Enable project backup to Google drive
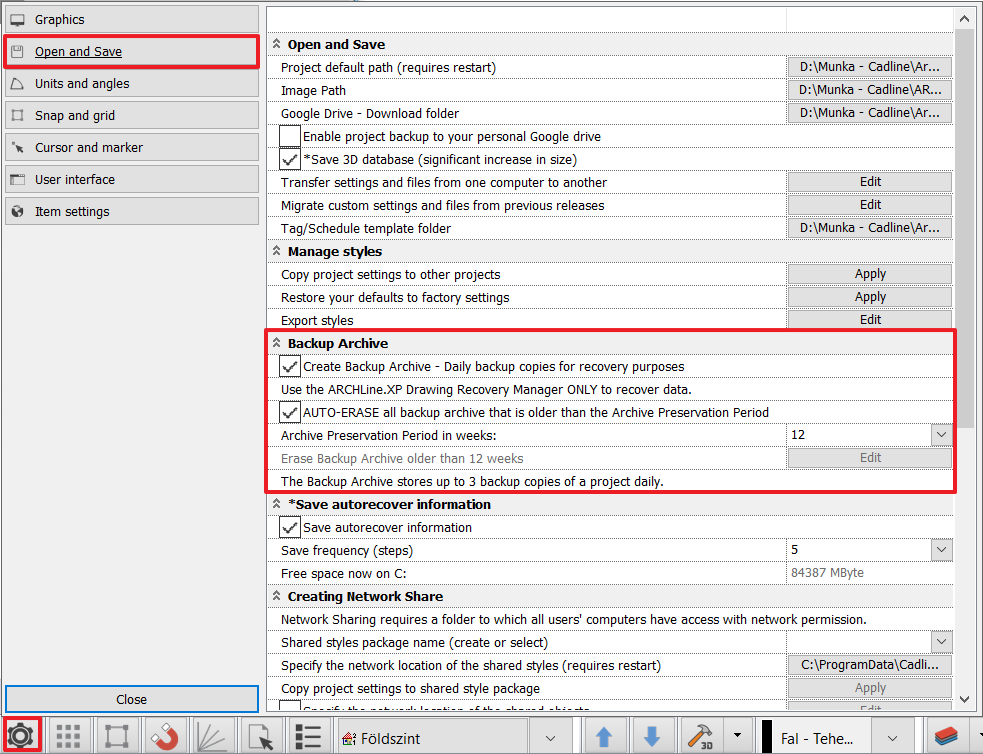The image size is (983, 754). 290,136
